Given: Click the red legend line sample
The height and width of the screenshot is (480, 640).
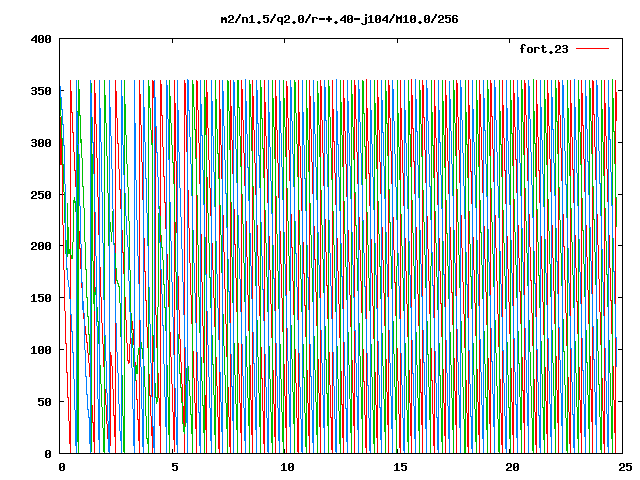Looking at the screenshot, I should 592,49.
